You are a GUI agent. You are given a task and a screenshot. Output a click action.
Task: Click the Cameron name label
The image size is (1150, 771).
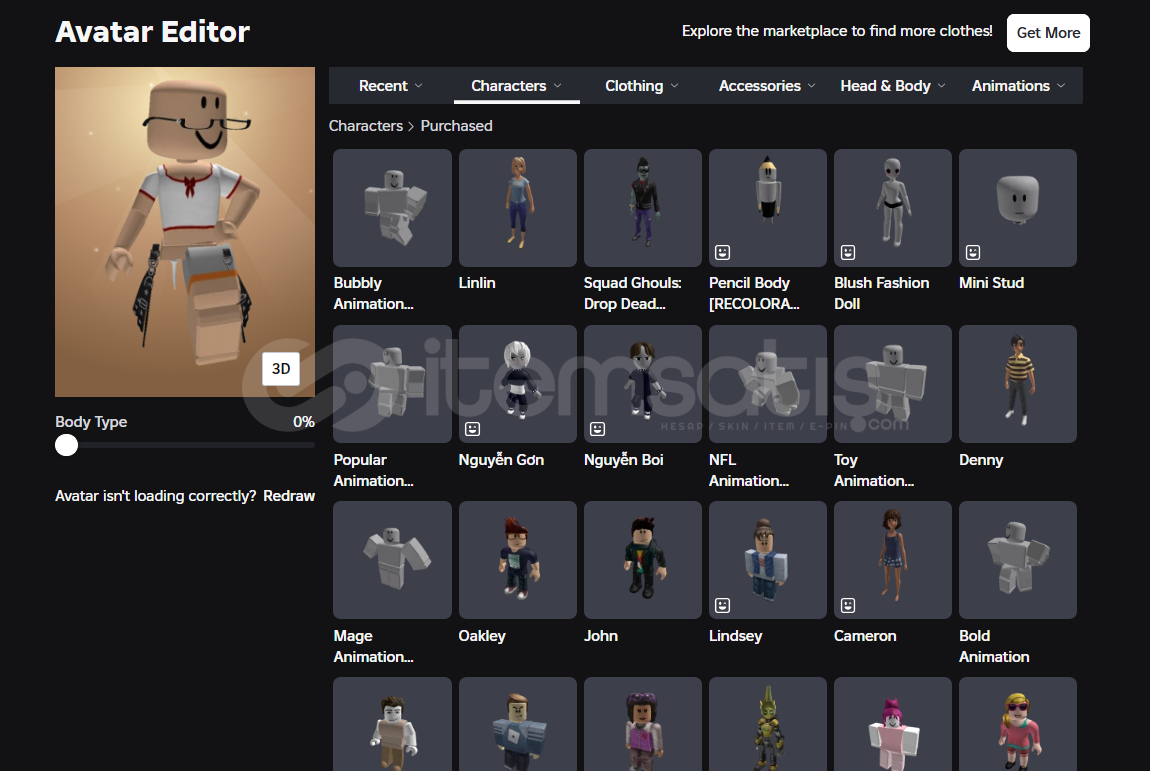[x=865, y=636]
